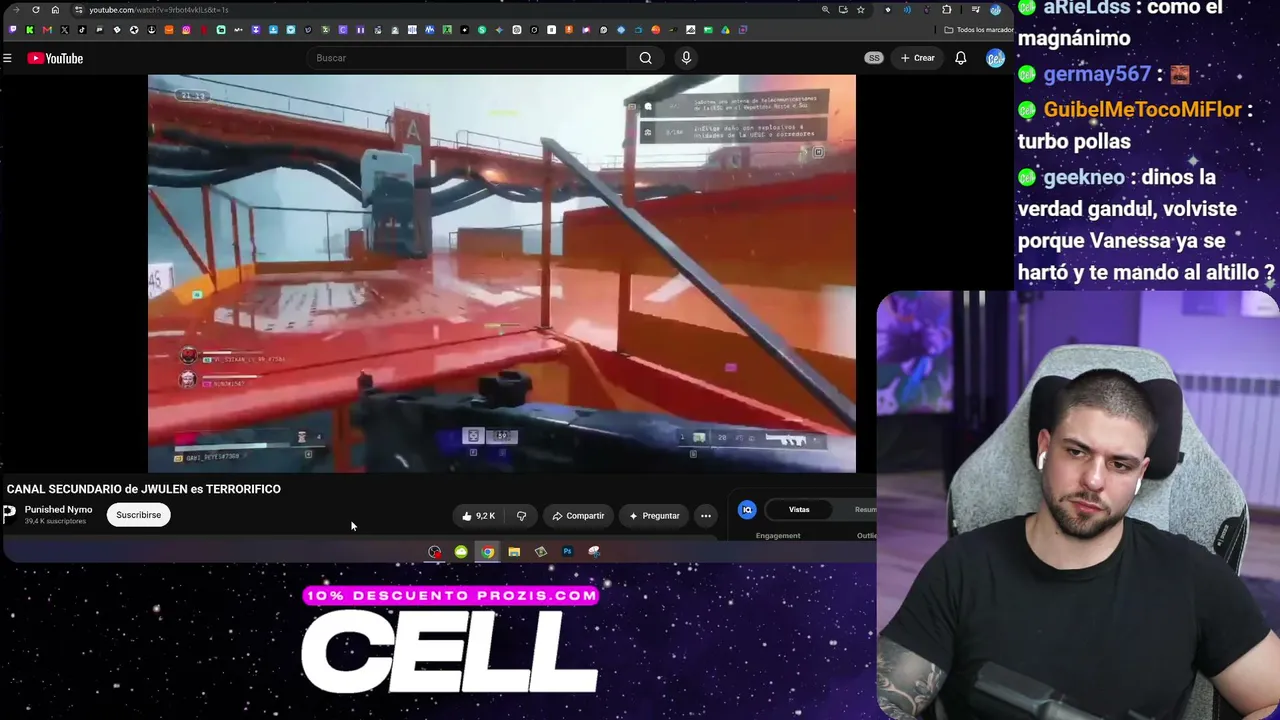Open the site info icon beside the URL
Screen dimensions: 1280x720
pyautogui.click(x=78, y=10)
